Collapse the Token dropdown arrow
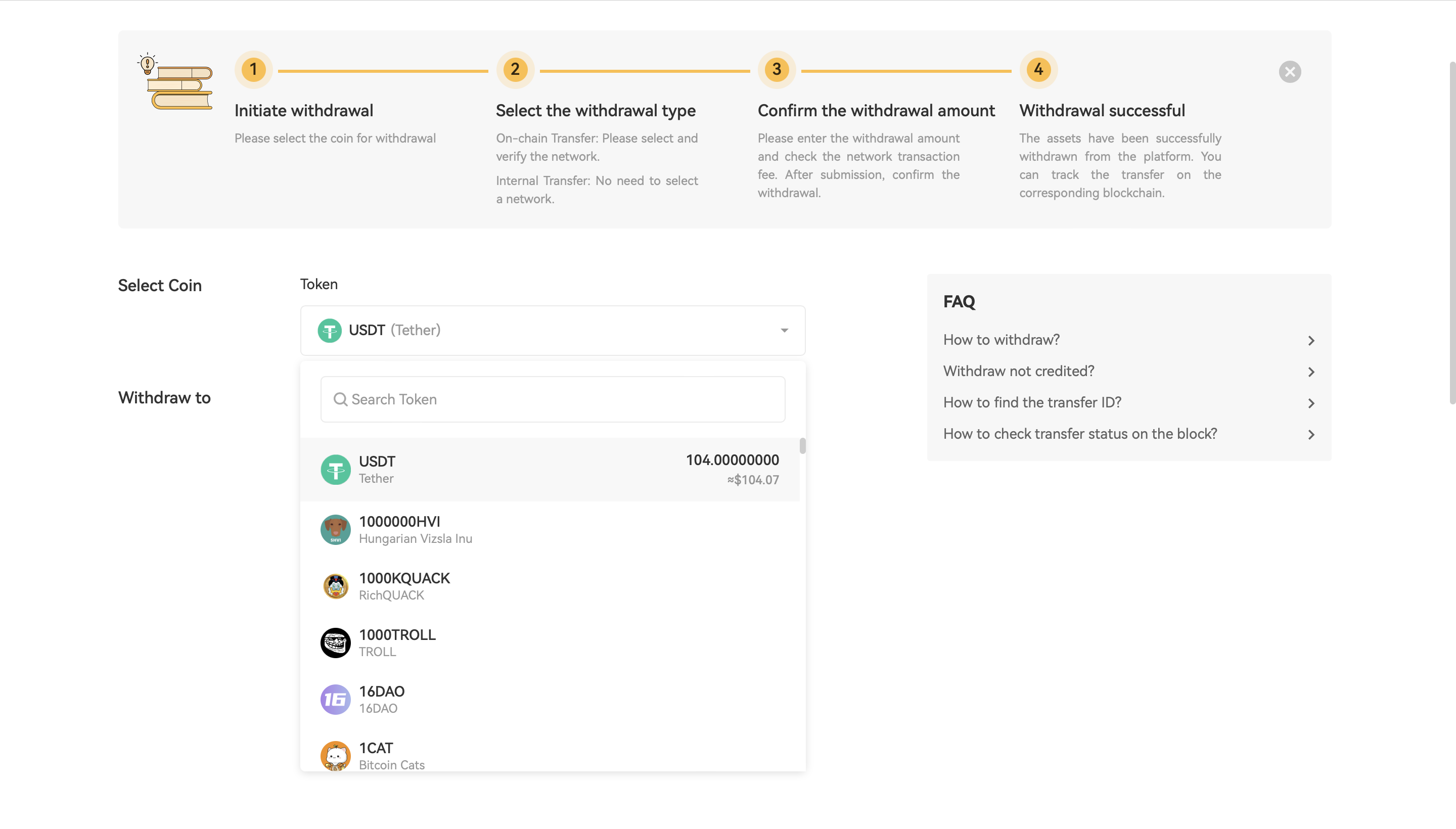 784,330
